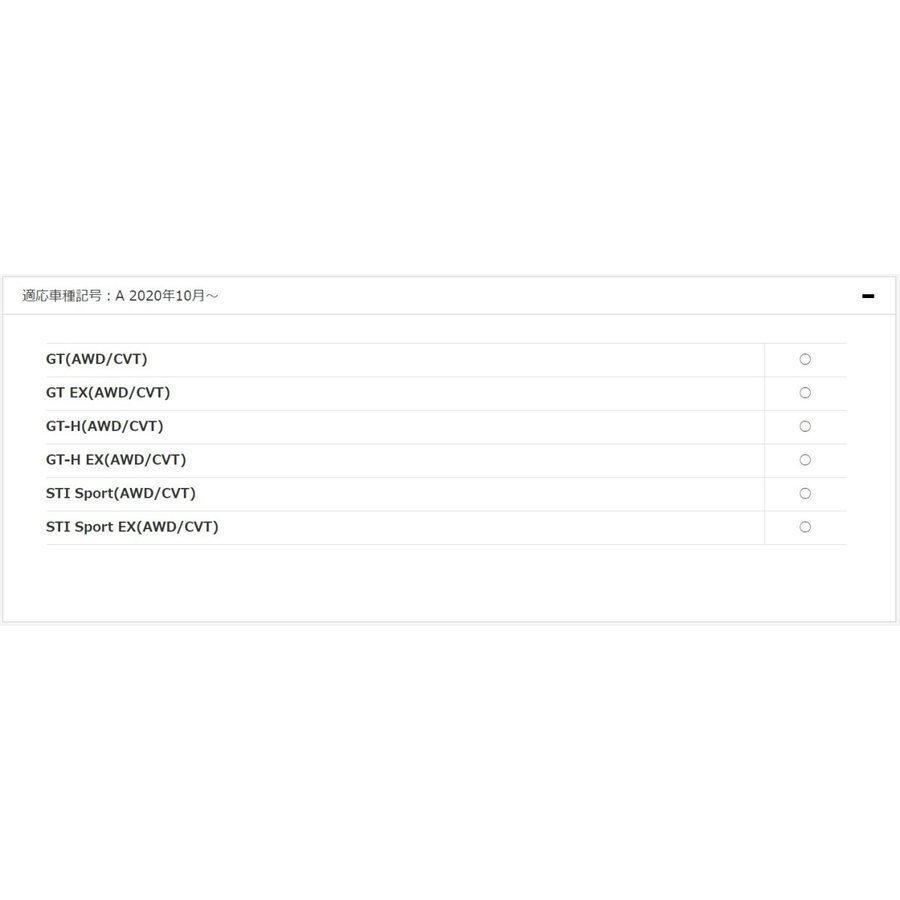This screenshot has height=900, width=900.
Task: Click the letter A in the panel header
Action: (120, 296)
